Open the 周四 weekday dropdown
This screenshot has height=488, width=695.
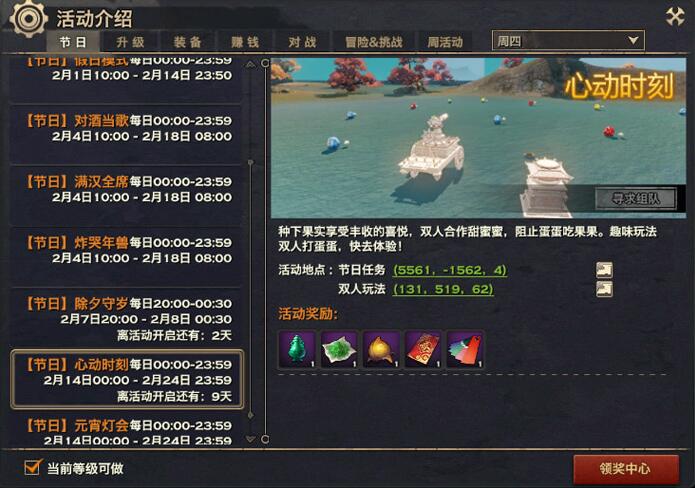568,41
